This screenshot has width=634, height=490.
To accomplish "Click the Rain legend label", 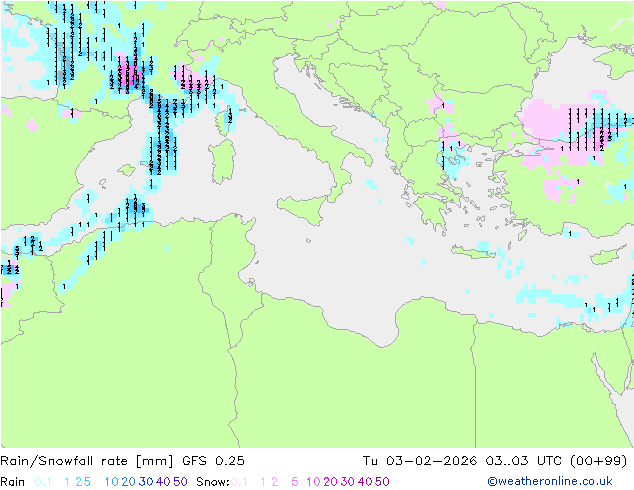I will (13, 482).
